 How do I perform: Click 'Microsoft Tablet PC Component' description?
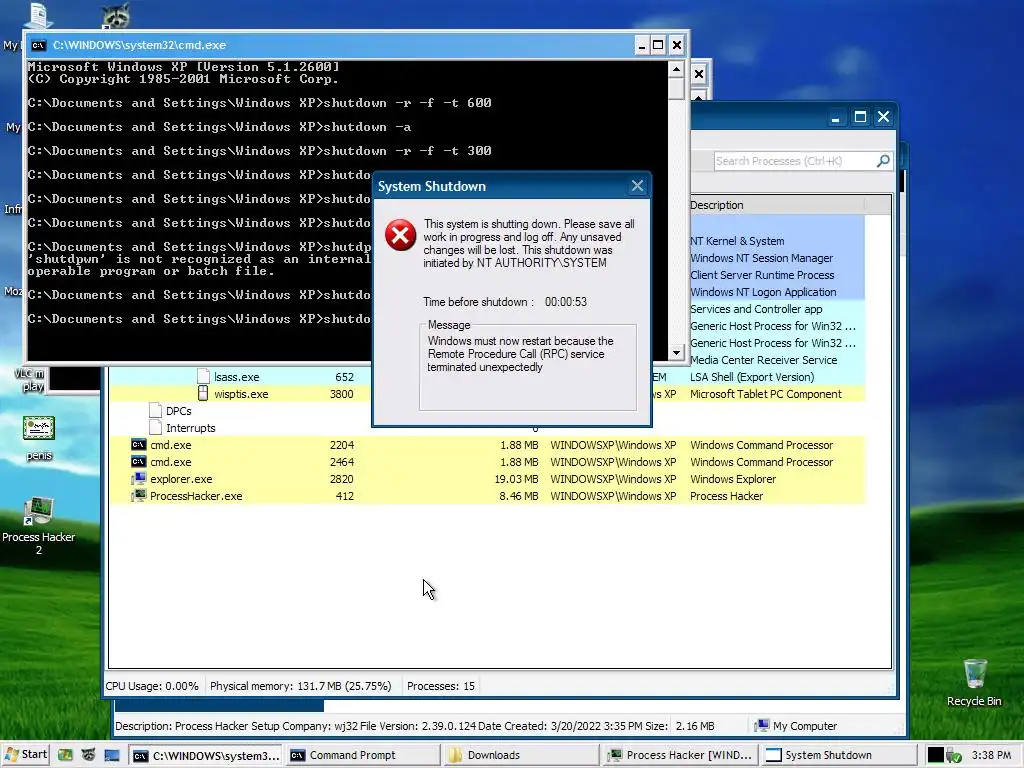(x=766, y=394)
